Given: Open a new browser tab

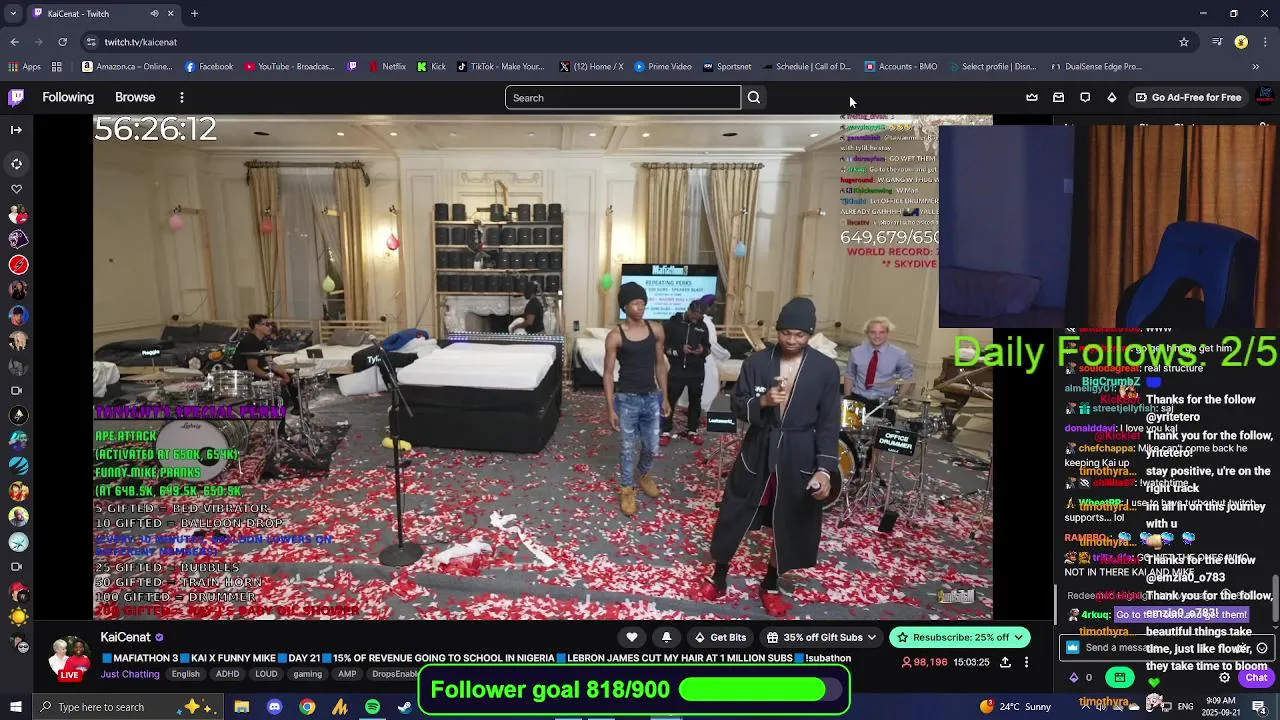Looking at the screenshot, I should point(194,13).
